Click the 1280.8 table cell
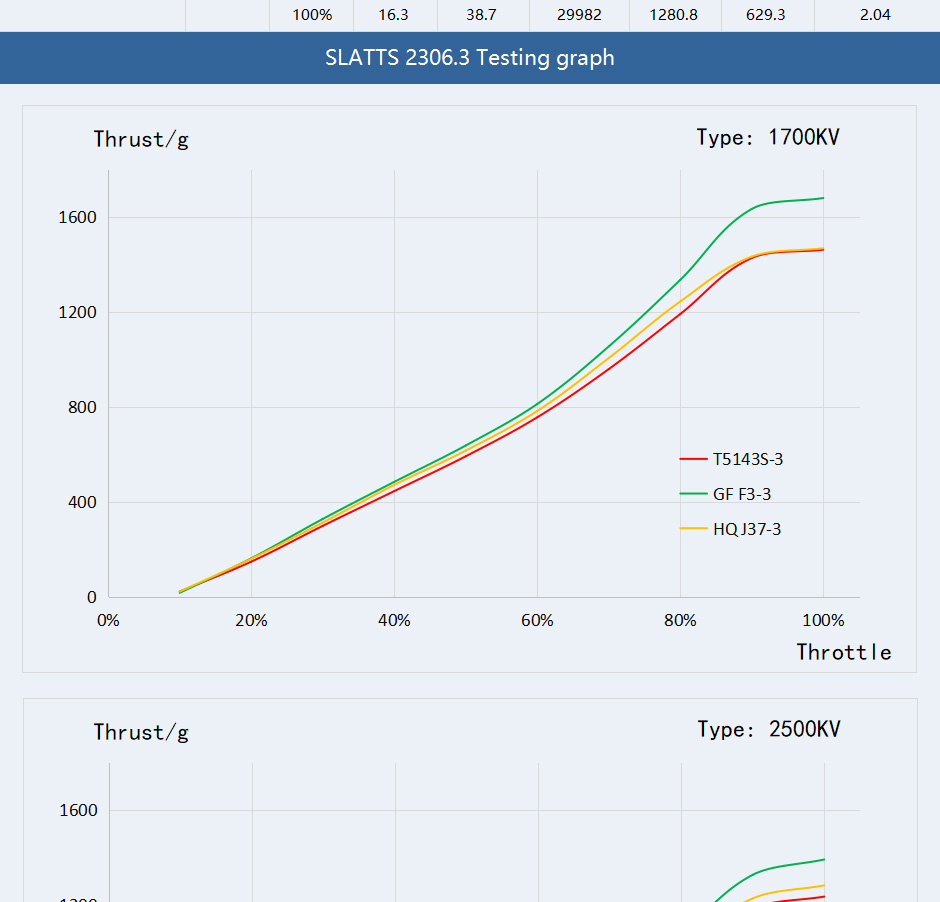The image size is (940, 902). [673, 15]
